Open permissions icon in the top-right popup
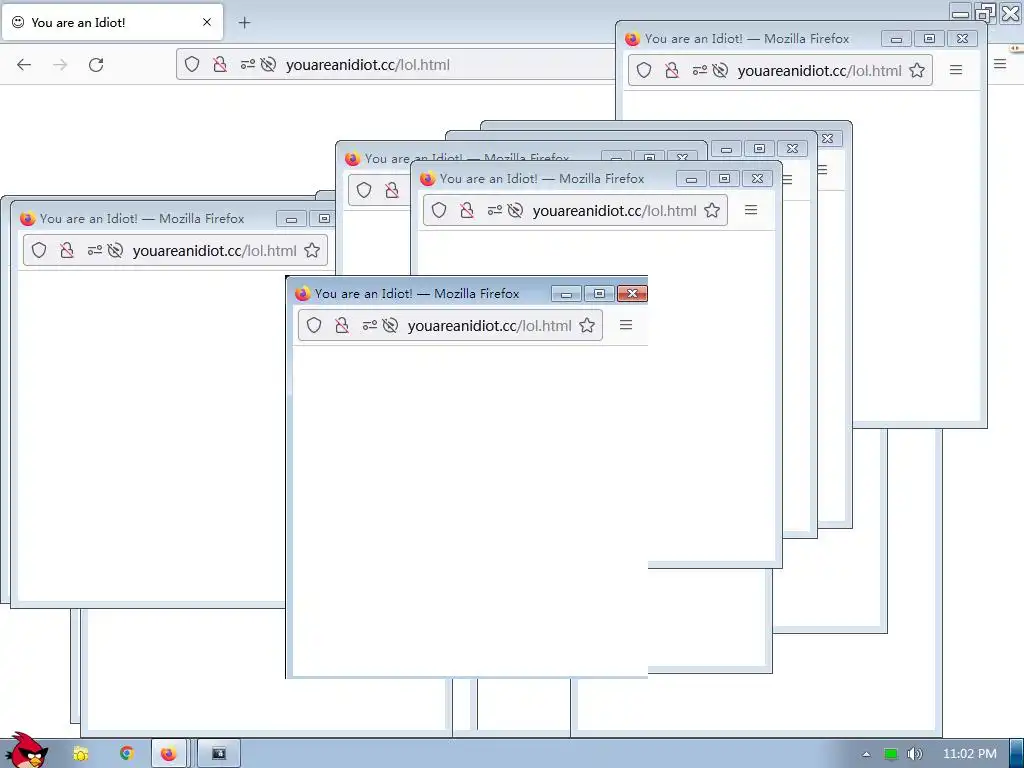1024x768 pixels. tap(699, 70)
